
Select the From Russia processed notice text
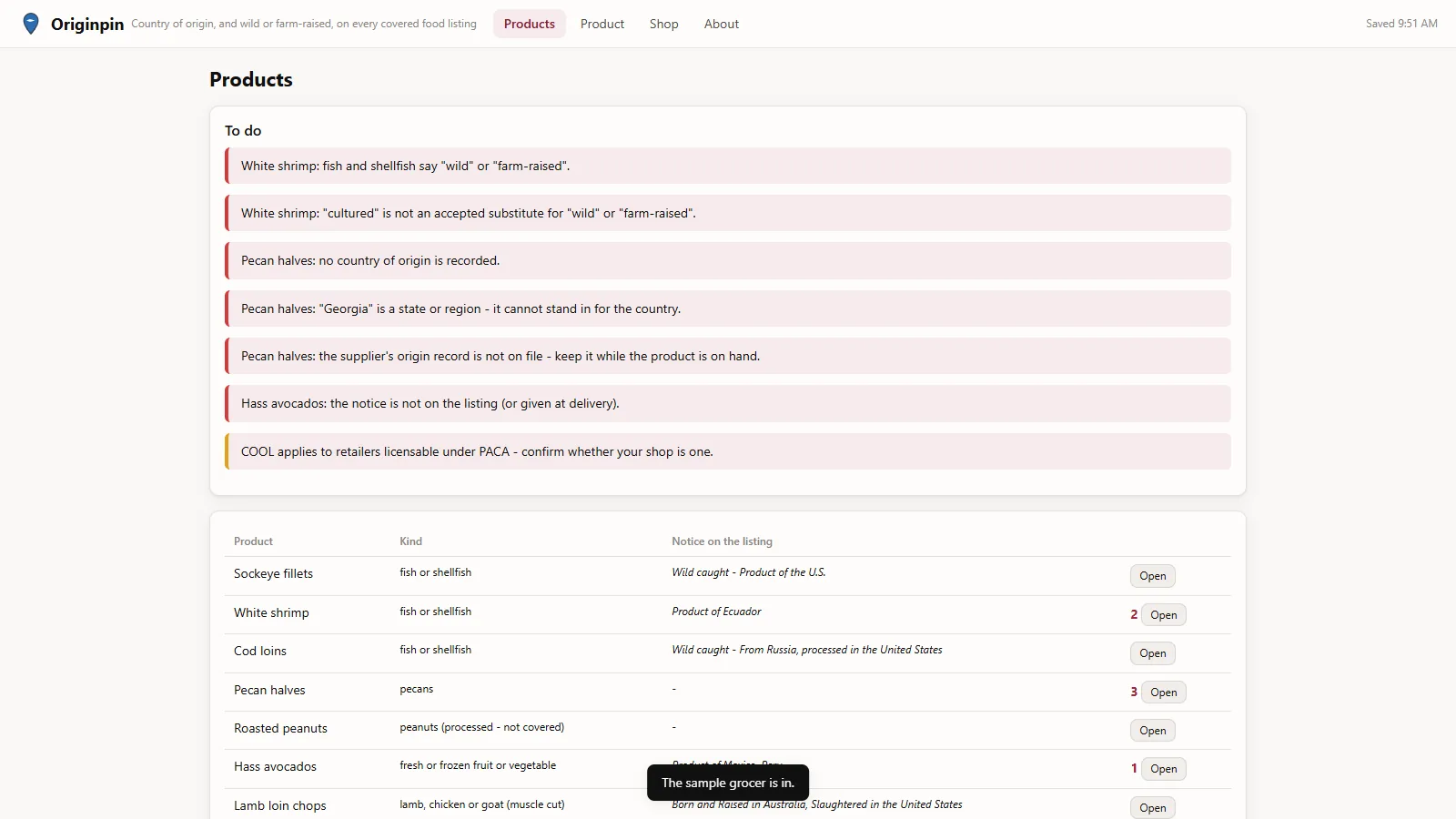coord(807,650)
